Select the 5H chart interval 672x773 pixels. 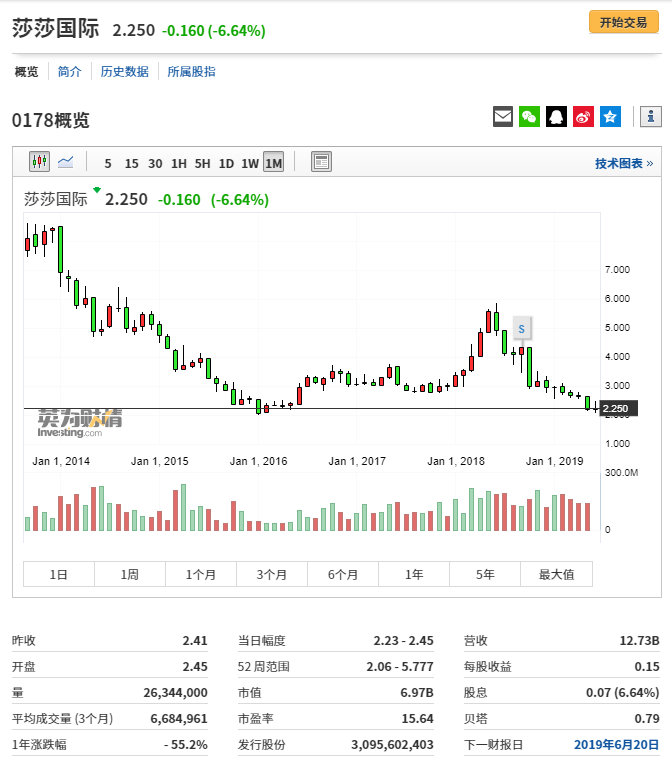203,164
